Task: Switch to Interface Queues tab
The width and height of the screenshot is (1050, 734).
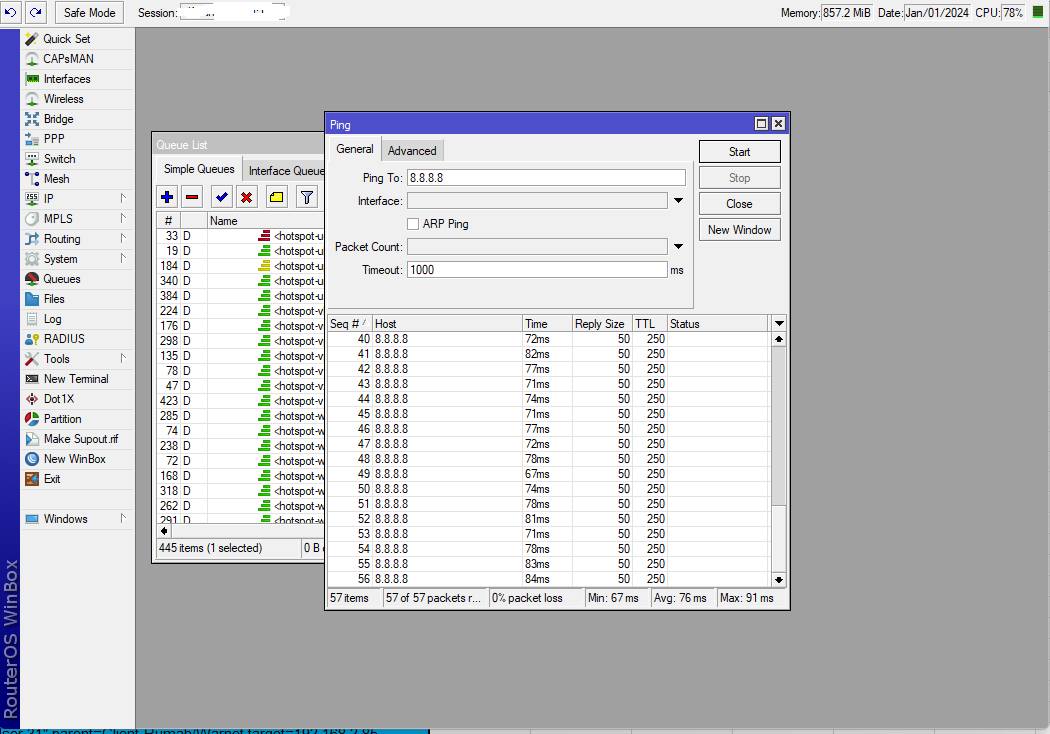Action: 285,171
